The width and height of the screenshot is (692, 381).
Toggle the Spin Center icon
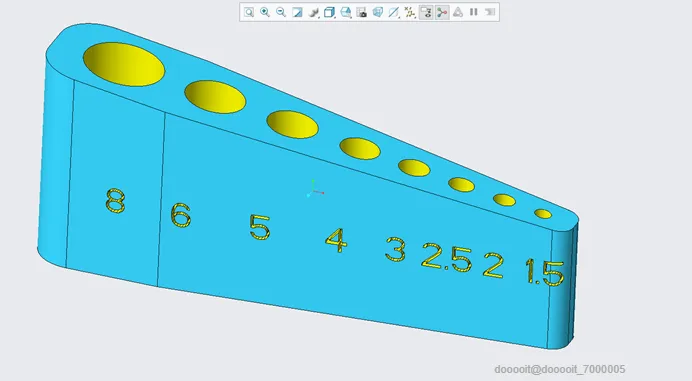[442, 12]
